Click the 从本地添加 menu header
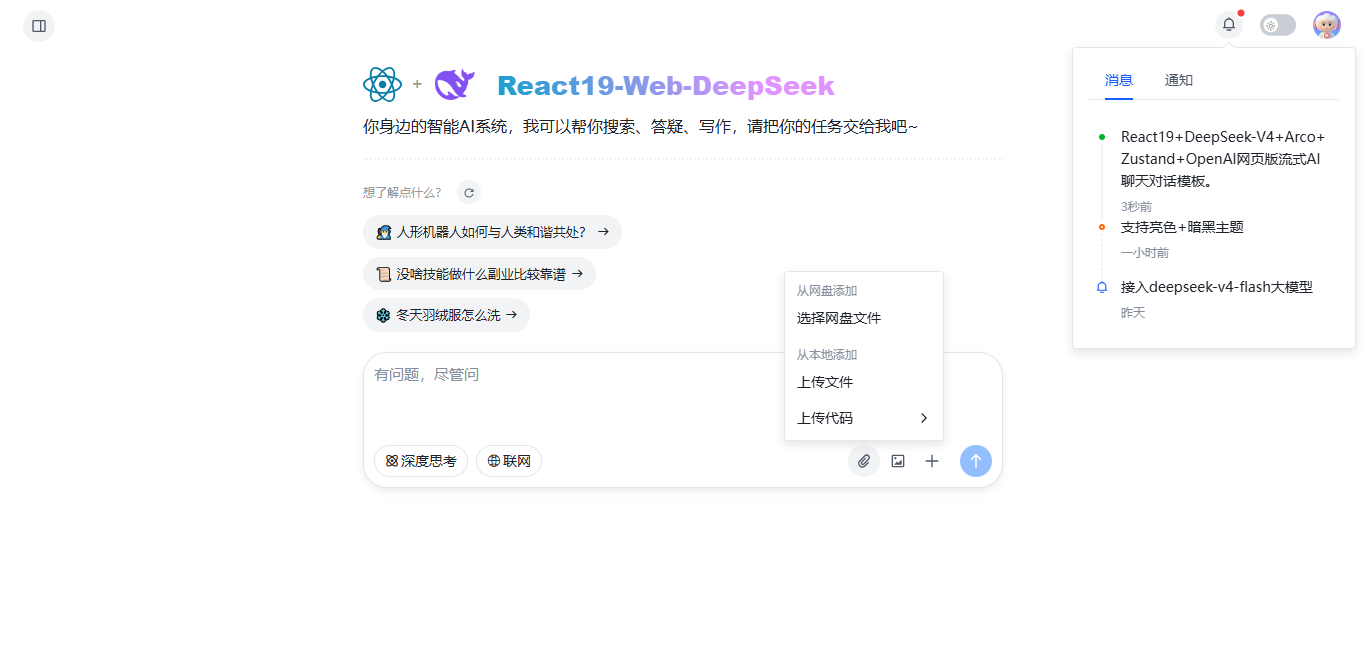Screen dimensions: 1366x651 coord(827,355)
